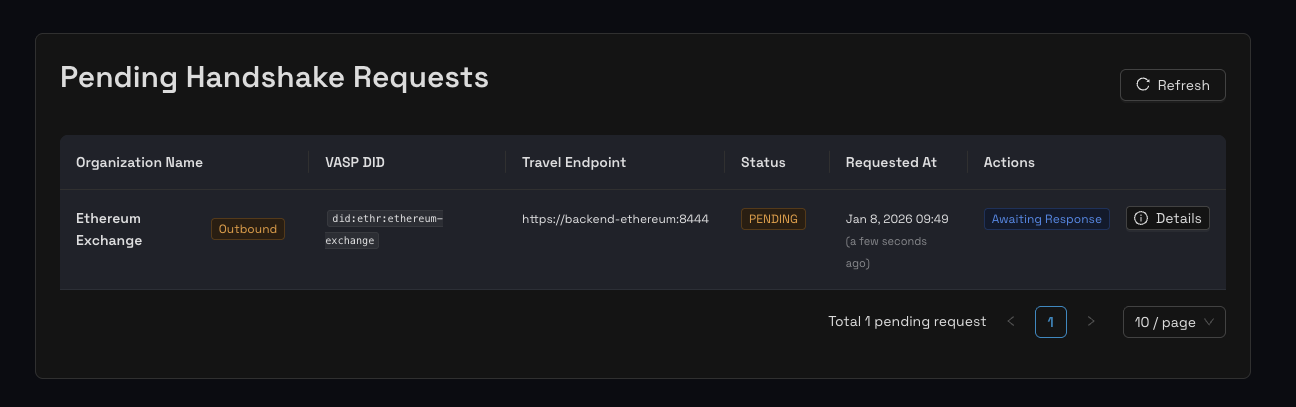Click the Organization Name column header
Image resolution: width=1296 pixels, height=407 pixels.
coord(139,162)
